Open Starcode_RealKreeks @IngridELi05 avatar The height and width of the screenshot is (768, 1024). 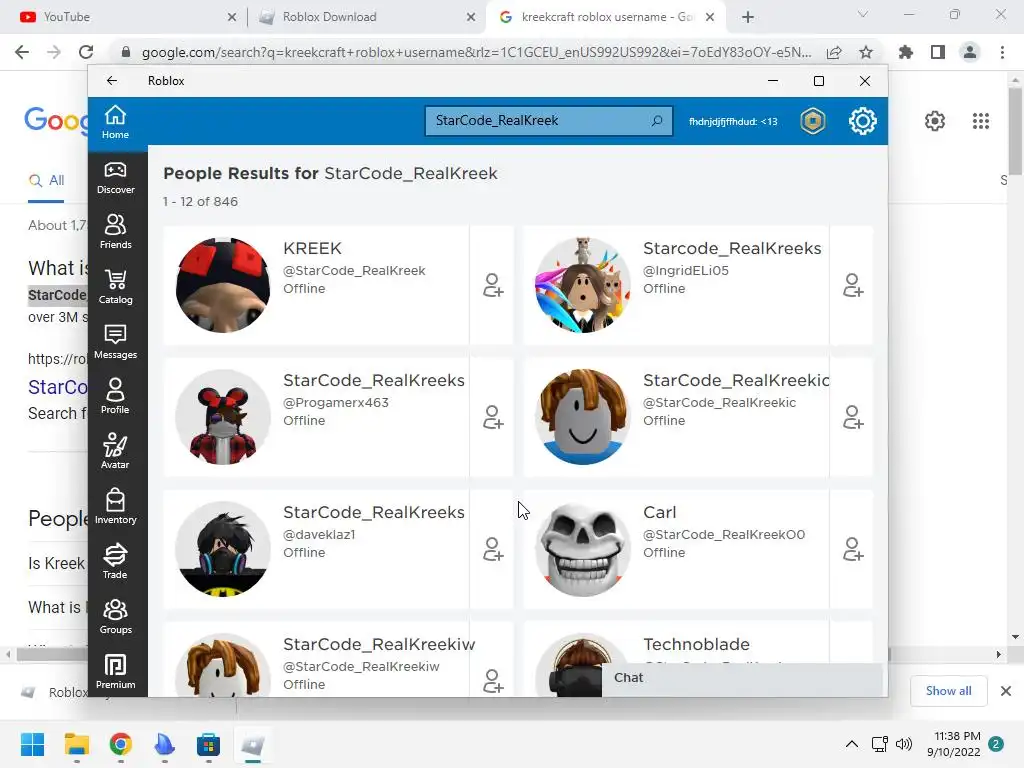pyautogui.click(x=583, y=285)
